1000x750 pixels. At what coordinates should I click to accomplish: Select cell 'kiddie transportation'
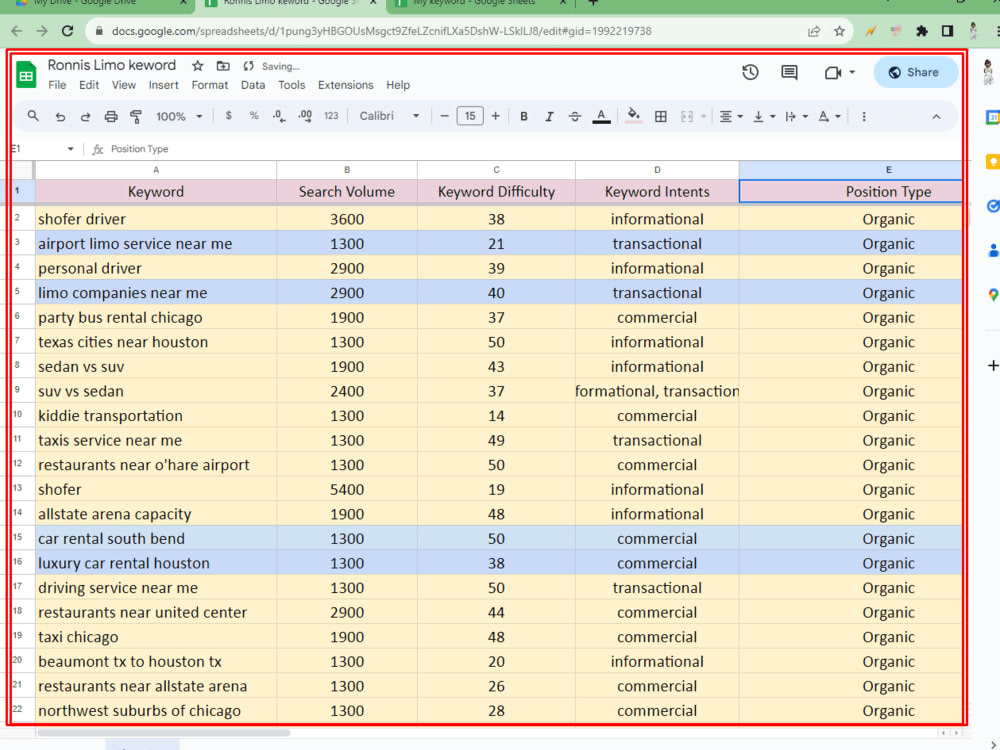156,416
